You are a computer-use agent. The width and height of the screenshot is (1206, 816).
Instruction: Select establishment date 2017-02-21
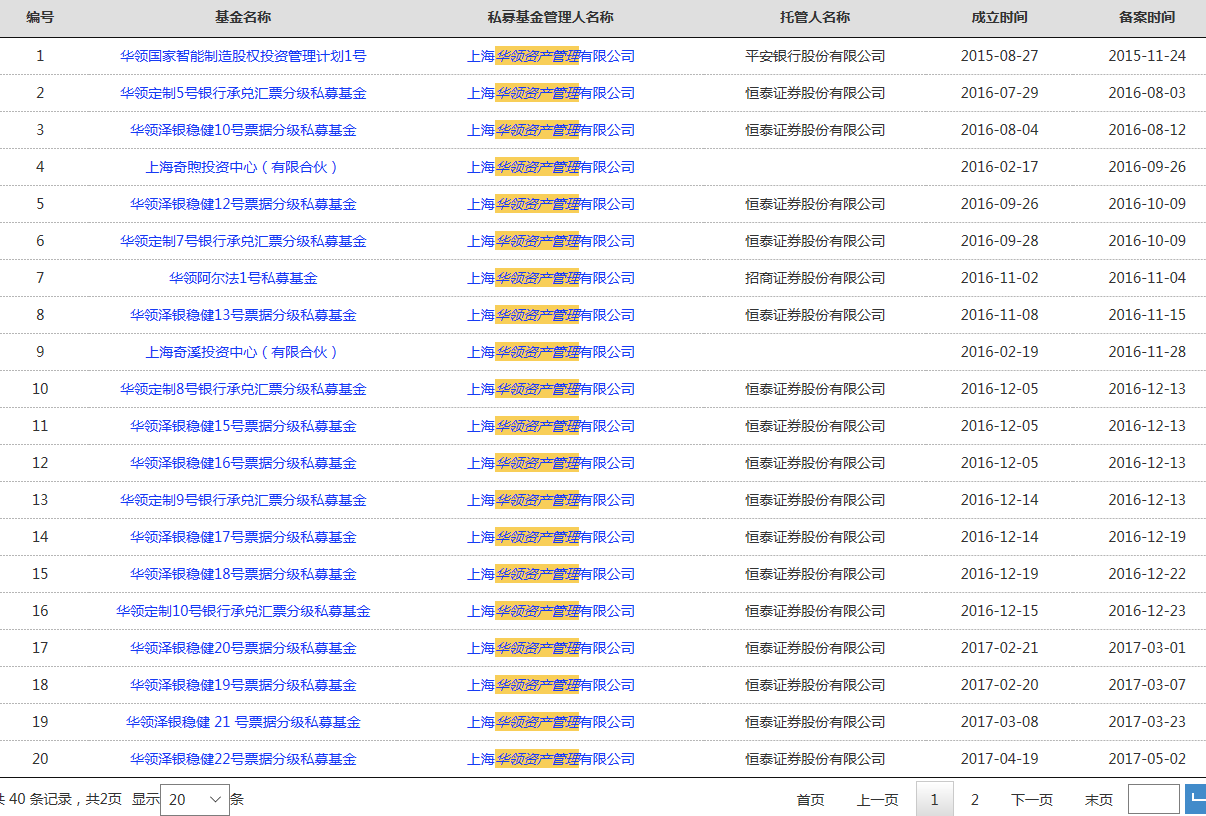pyautogui.click(x=1000, y=648)
